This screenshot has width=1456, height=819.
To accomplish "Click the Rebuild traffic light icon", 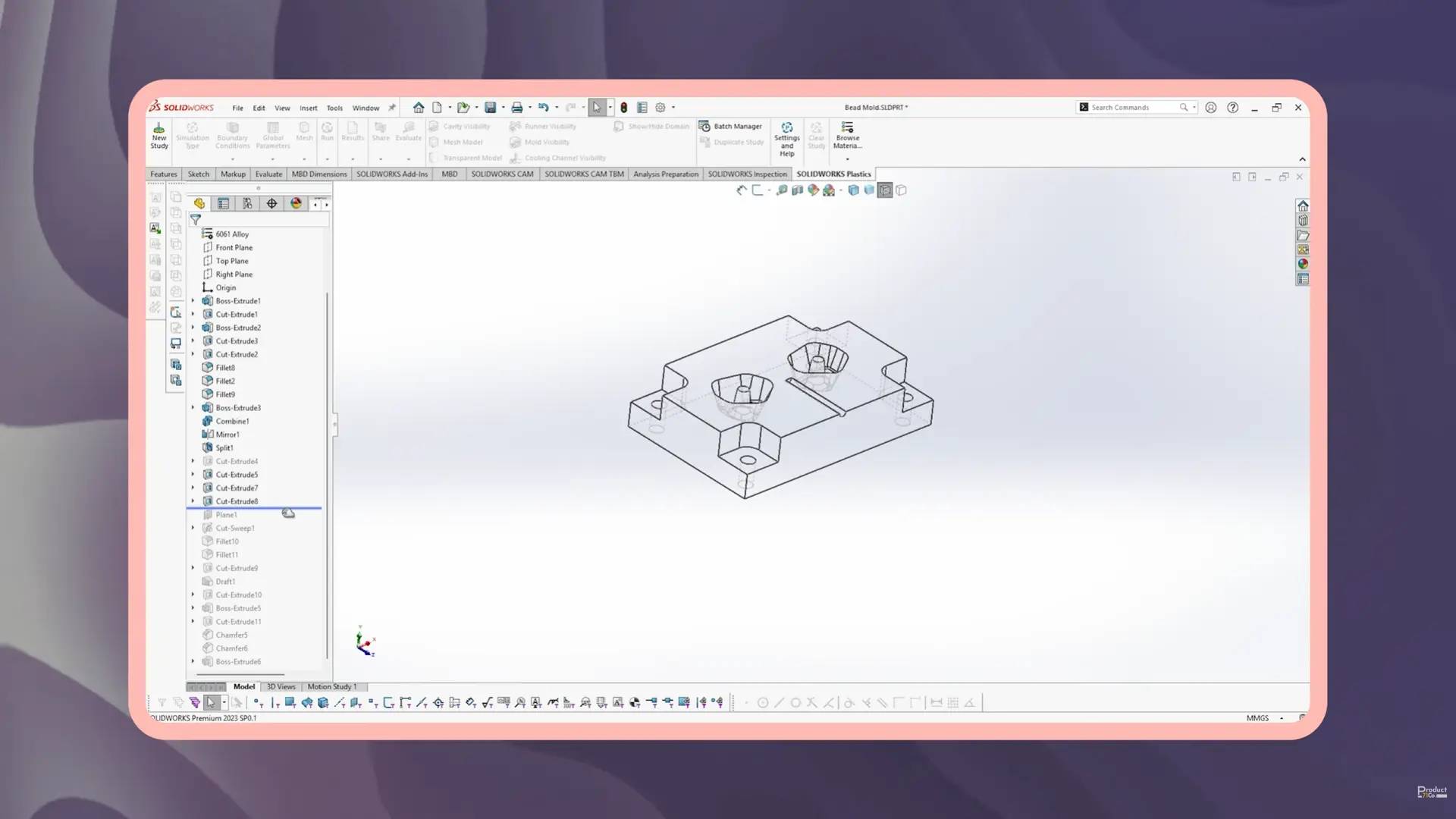I will click(624, 108).
